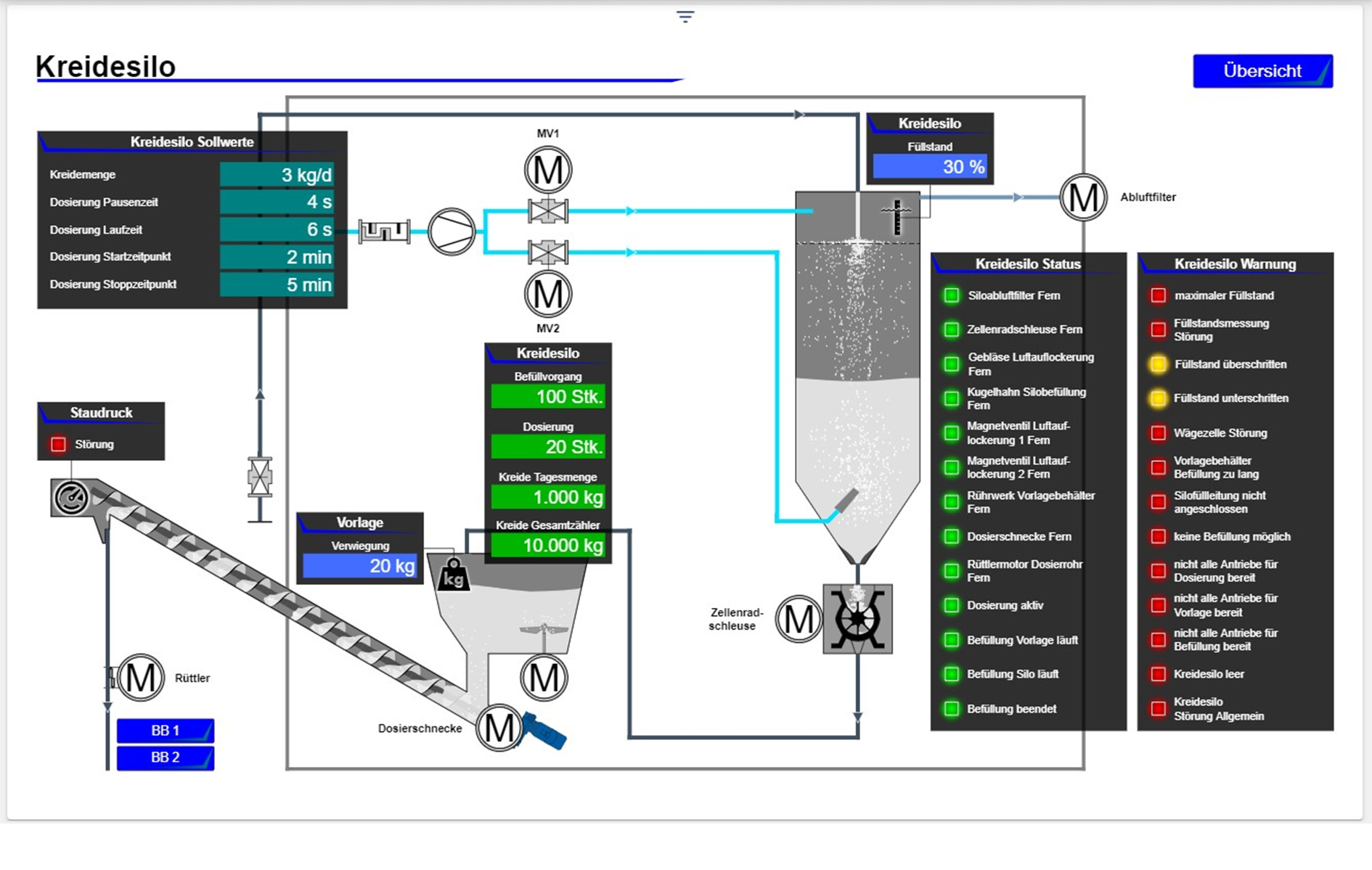Click the BB 2 navigation link
This screenshot has height=870, width=1372.
pyautogui.click(x=164, y=758)
